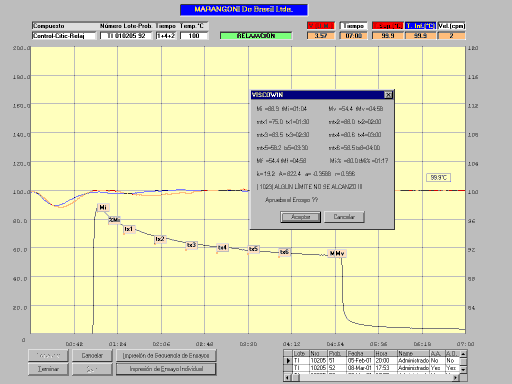512x384 pixels.
Task: Click Aceptar in the VISCOWIN dialog
Action: (301, 217)
